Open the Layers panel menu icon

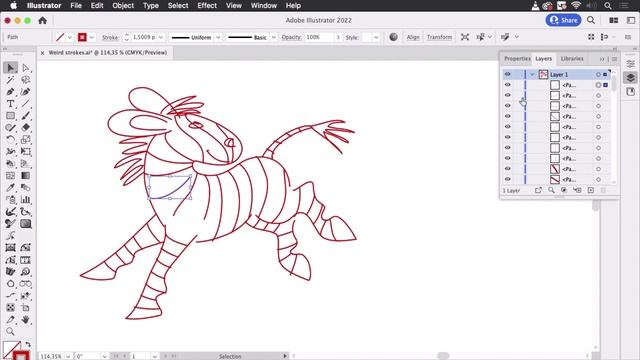click(x=614, y=59)
